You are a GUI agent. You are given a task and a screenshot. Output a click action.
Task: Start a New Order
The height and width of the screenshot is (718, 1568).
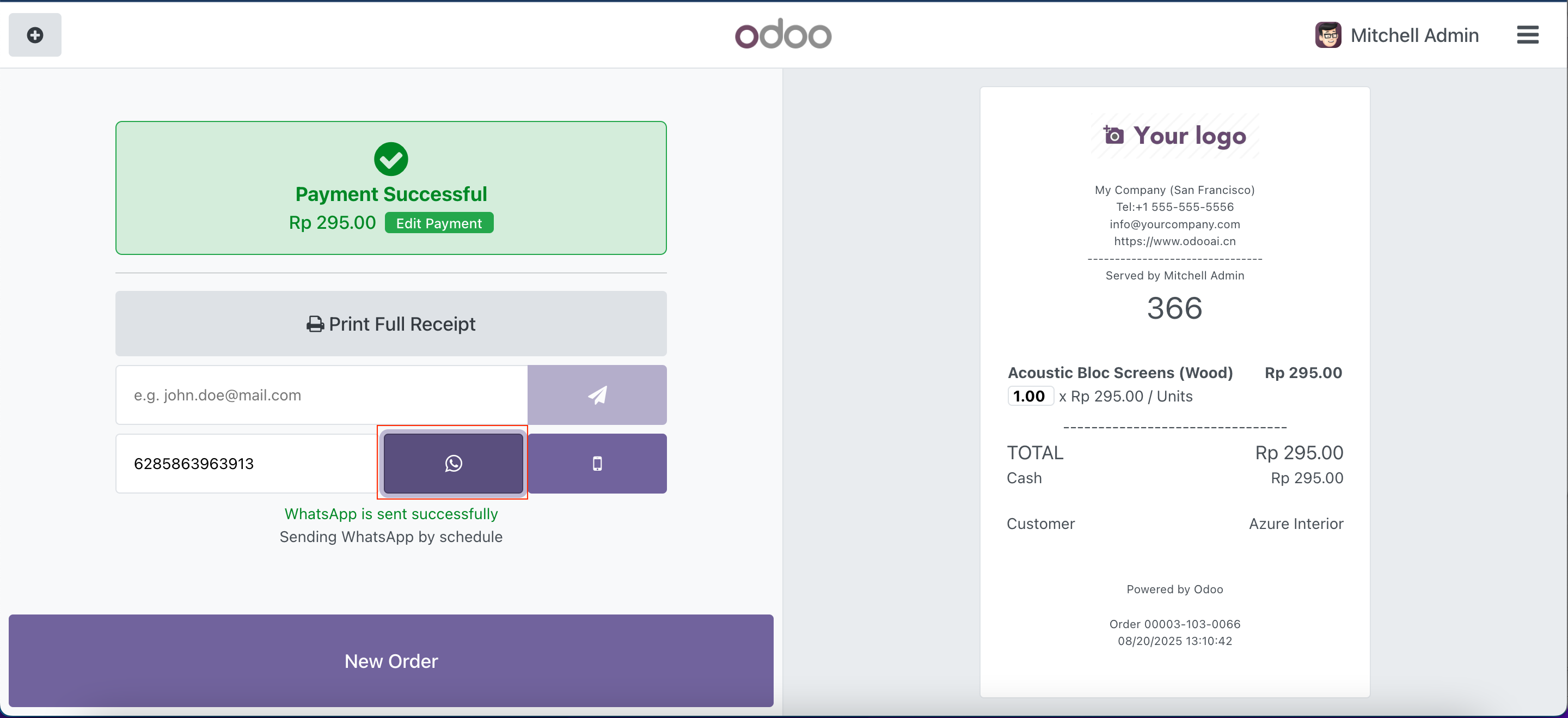click(x=390, y=661)
